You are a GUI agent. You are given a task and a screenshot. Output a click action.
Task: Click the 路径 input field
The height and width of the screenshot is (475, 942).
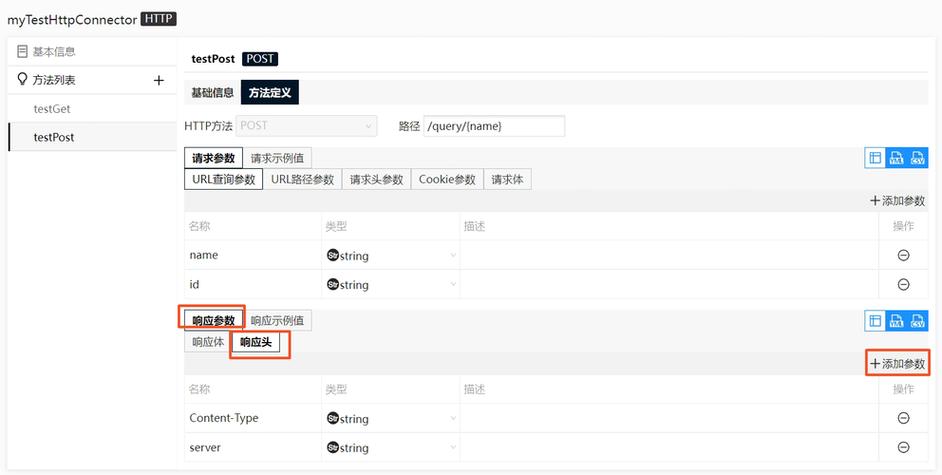tap(494, 126)
